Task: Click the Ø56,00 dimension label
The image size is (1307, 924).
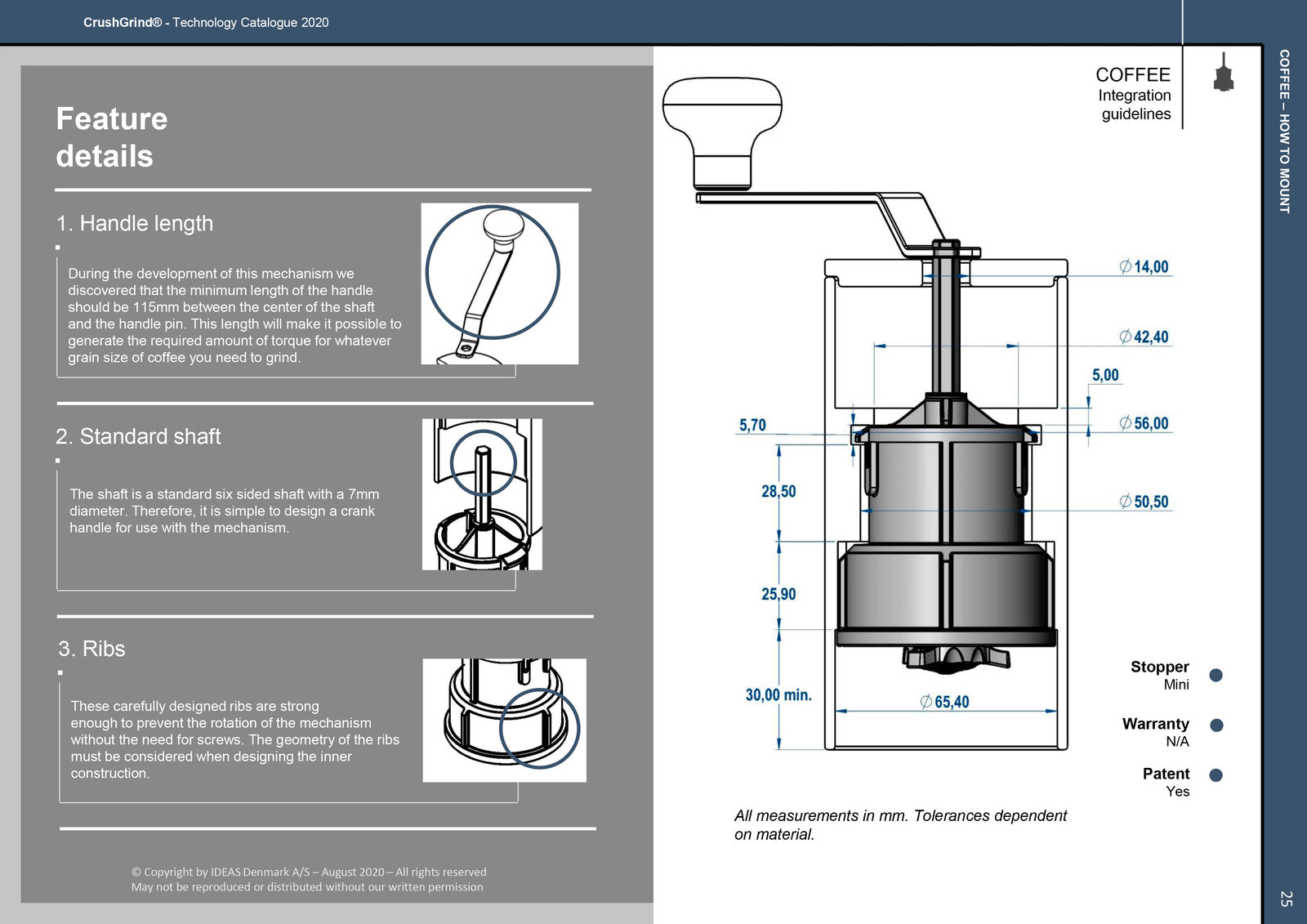Action: pyautogui.click(x=1144, y=423)
